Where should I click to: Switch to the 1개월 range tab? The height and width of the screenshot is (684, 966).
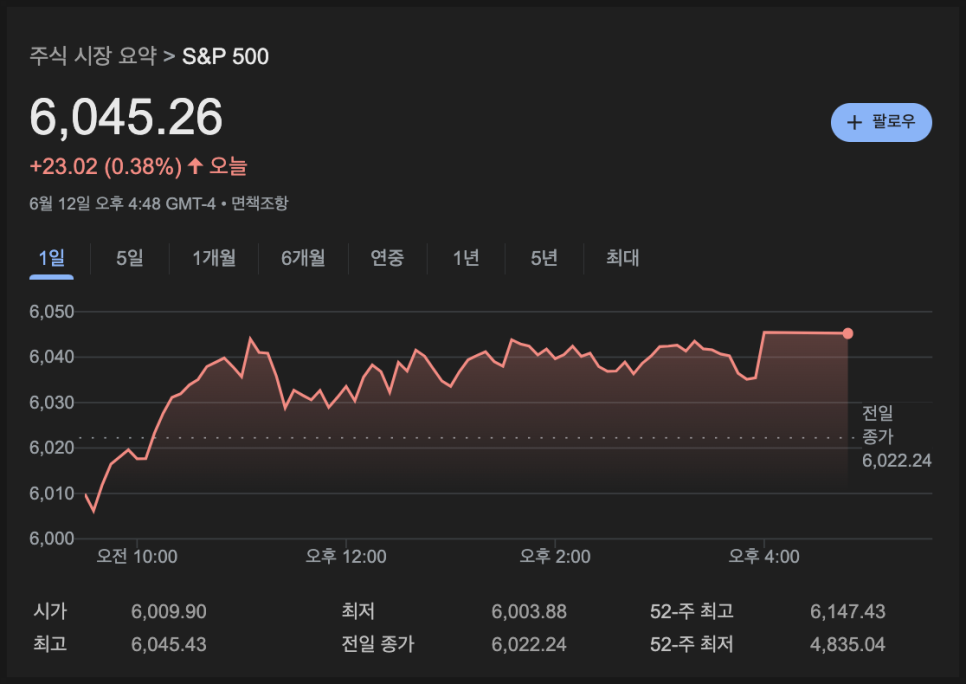click(214, 258)
